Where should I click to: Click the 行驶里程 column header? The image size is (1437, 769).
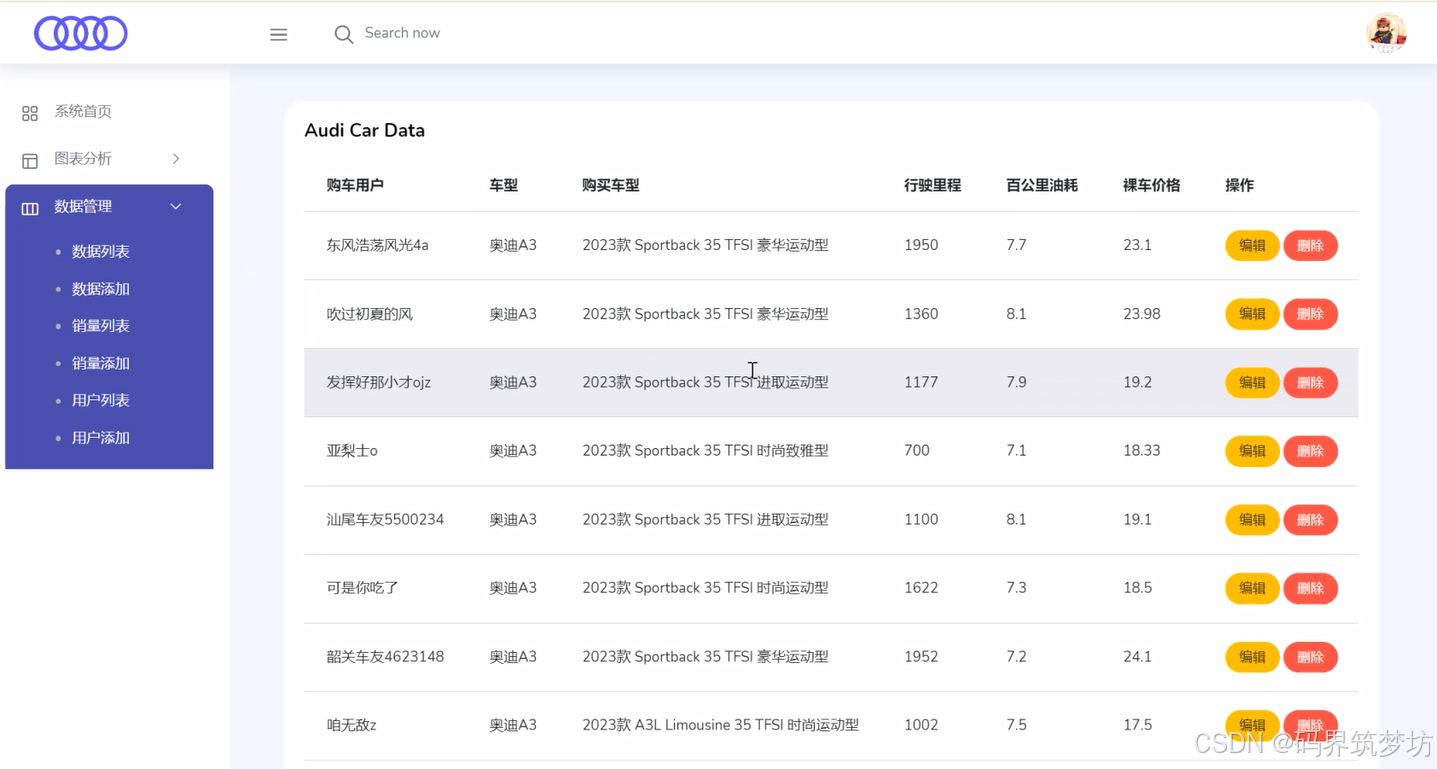click(932, 185)
